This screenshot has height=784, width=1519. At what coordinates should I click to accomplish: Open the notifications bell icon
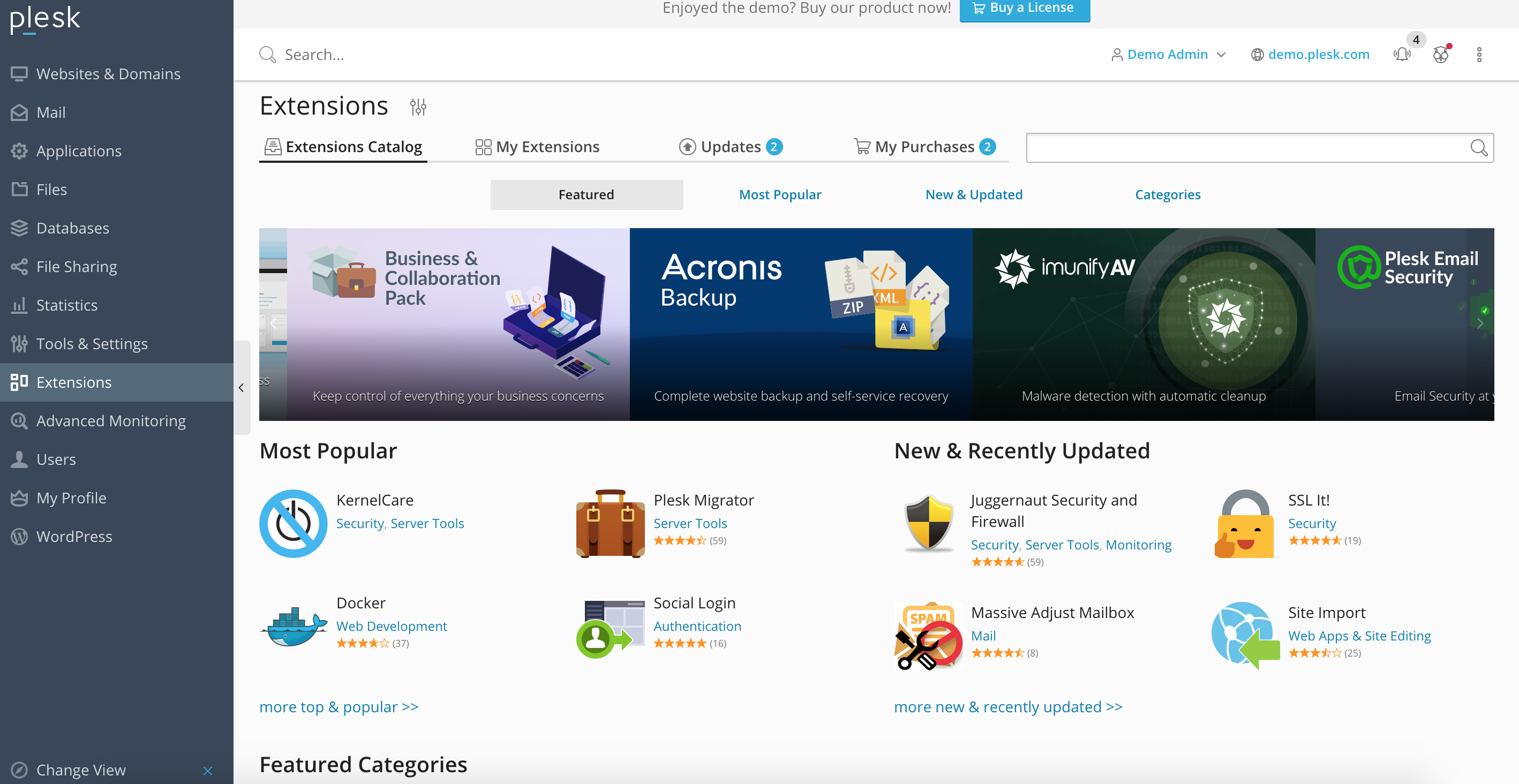click(1402, 55)
